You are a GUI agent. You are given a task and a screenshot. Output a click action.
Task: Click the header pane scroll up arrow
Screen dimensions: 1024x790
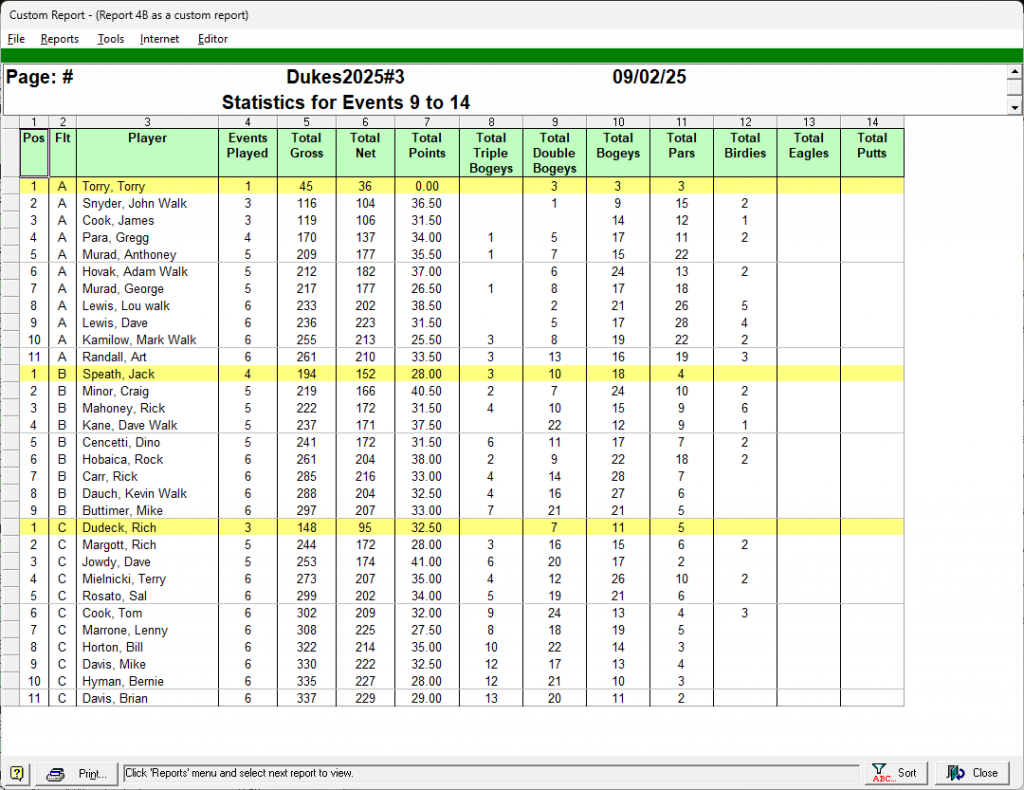click(1015, 74)
